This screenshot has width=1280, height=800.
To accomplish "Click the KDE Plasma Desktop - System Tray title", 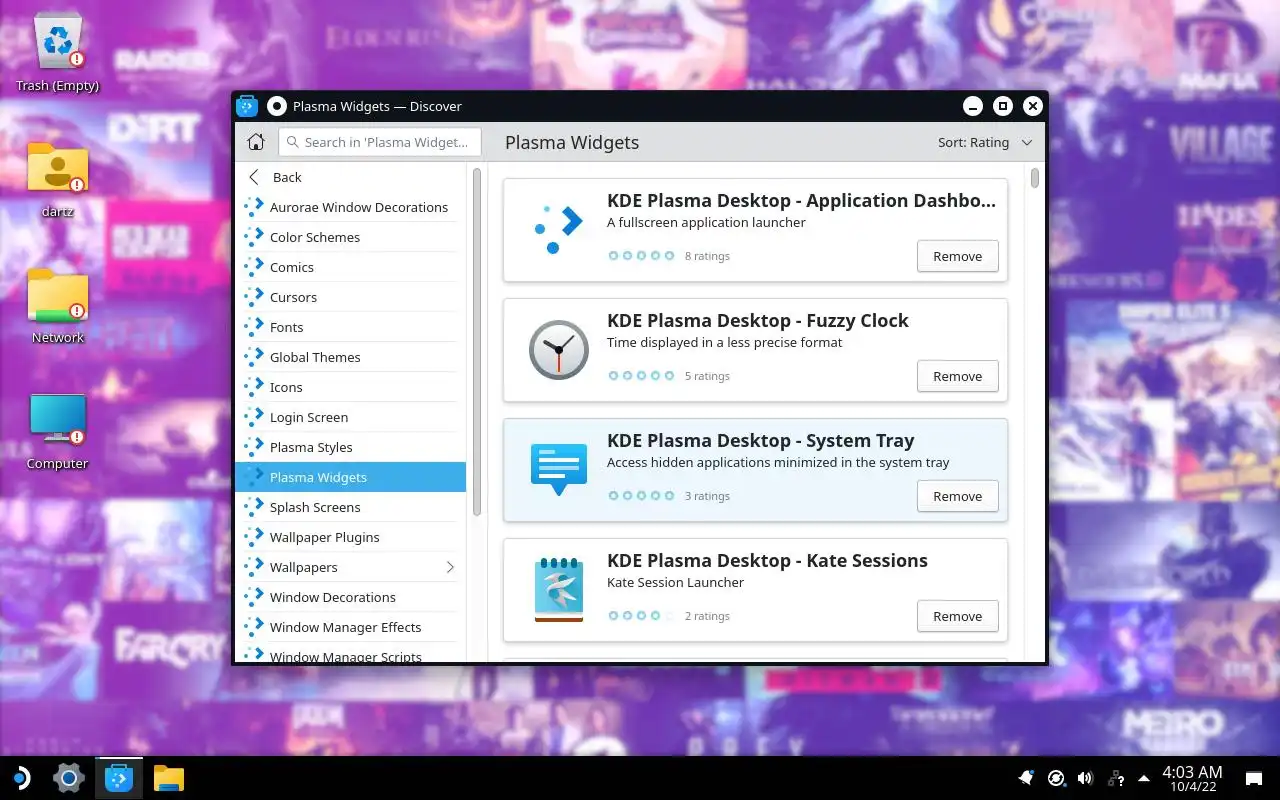I will tap(760, 440).
